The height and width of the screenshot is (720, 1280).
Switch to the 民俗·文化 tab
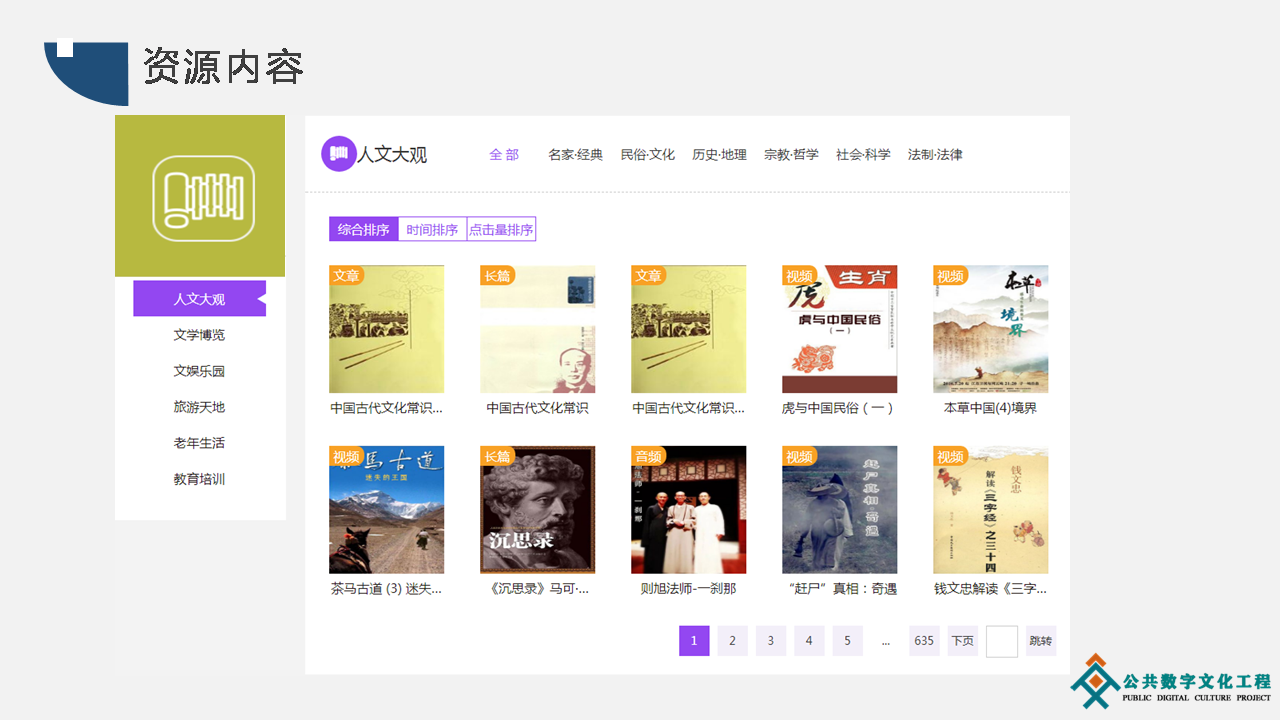pyautogui.click(x=648, y=155)
